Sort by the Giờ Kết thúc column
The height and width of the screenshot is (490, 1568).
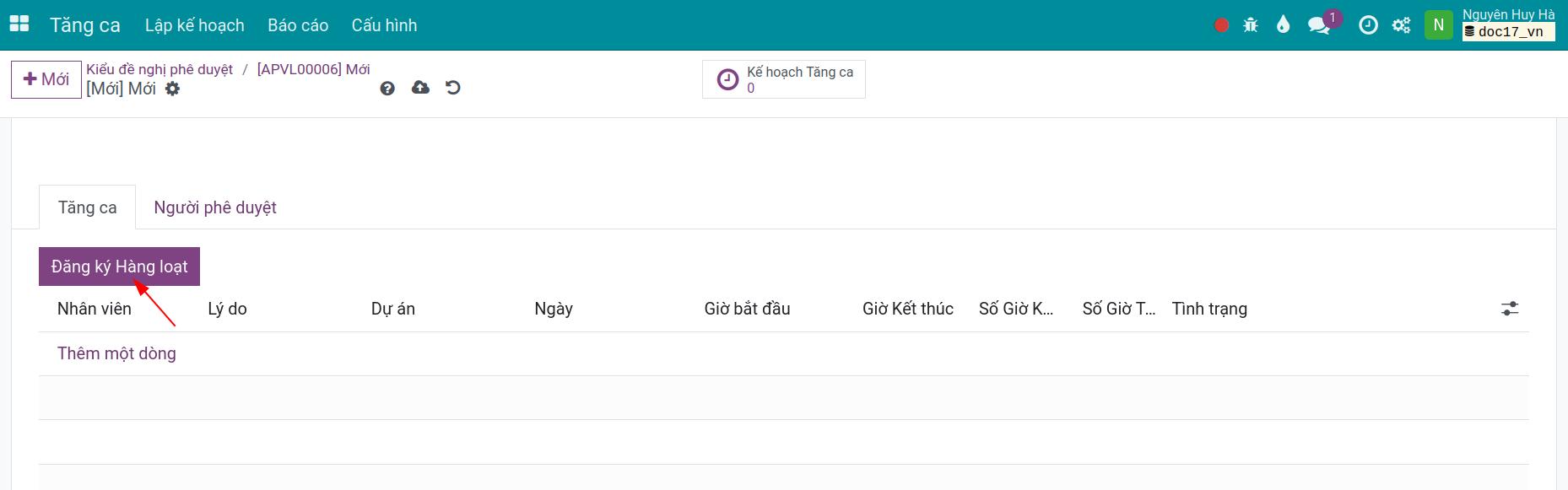(x=908, y=309)
